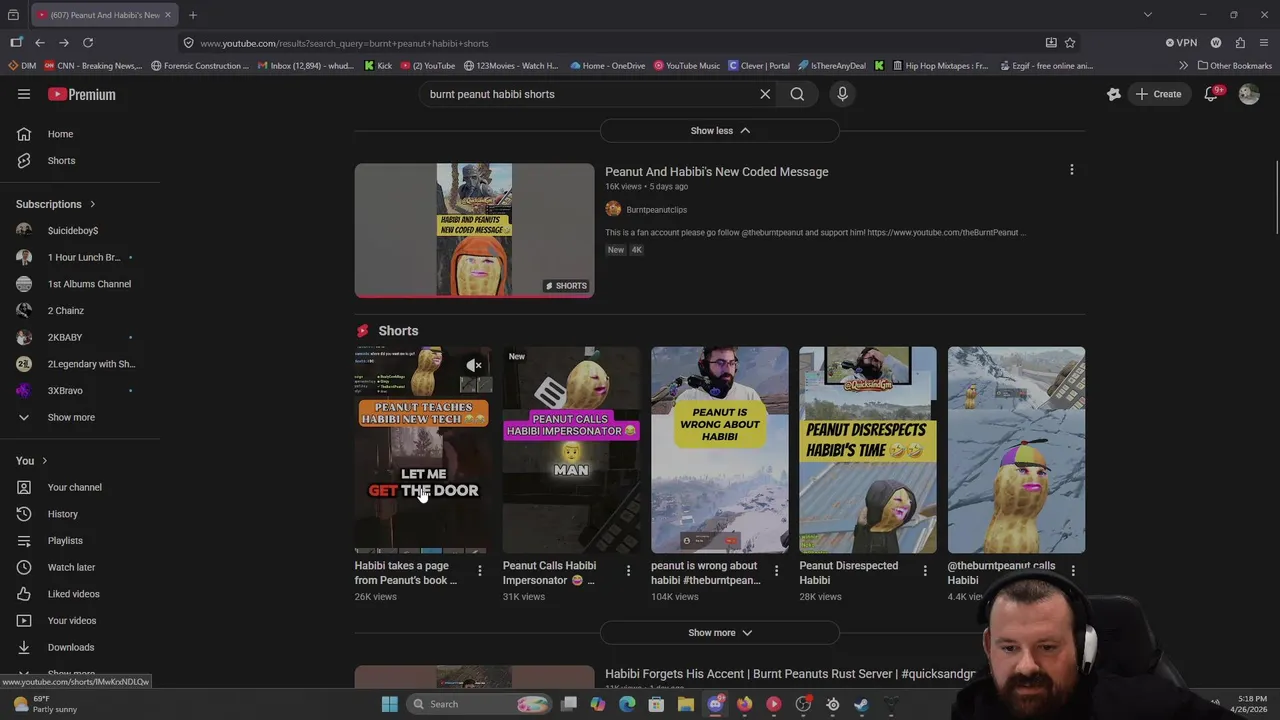Open Windows Start button on taskbar
The width and height of the screenshot is (1280, 720).
390,704
